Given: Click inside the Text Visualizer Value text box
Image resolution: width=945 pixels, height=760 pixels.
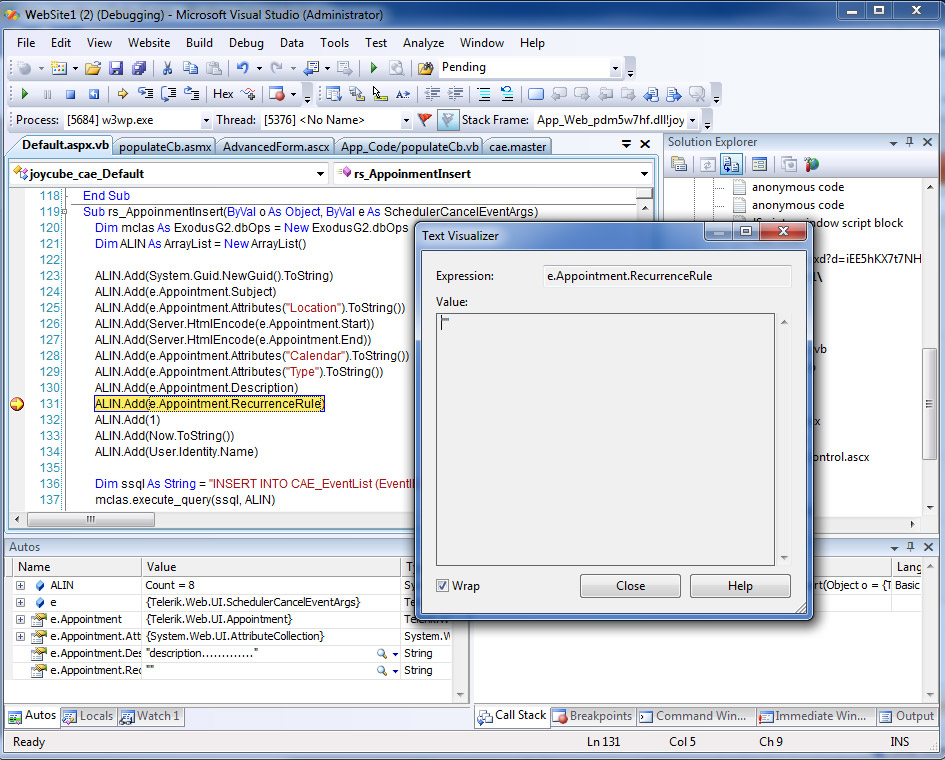Looking at the screenshot, I should click(605, 439).
